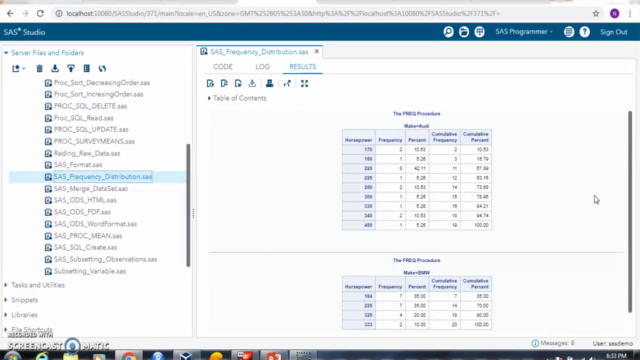Select PROC_SQL_DELETE.sas file
640x360 pixels.
90,106
